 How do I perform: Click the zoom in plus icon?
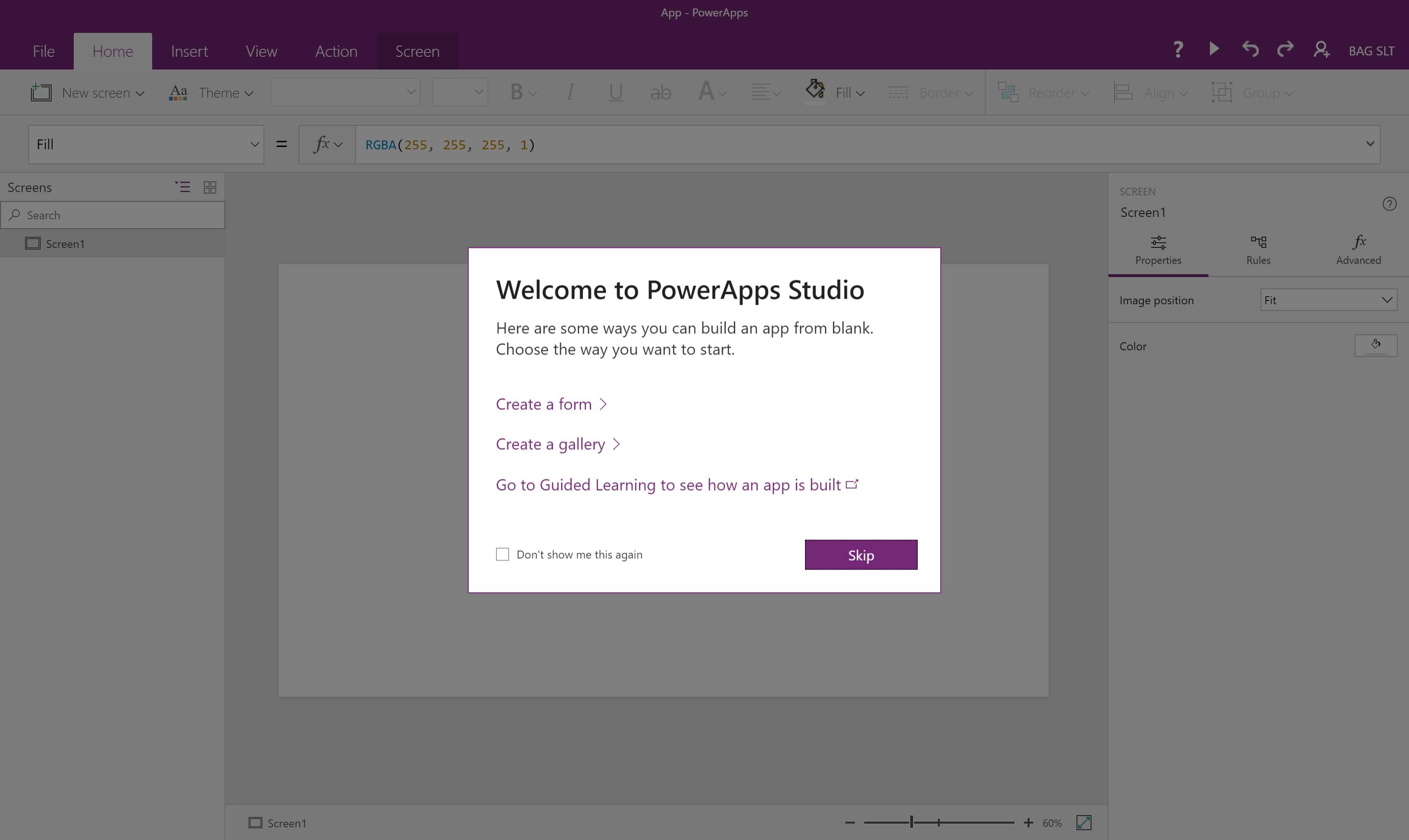coord(1028,823)
